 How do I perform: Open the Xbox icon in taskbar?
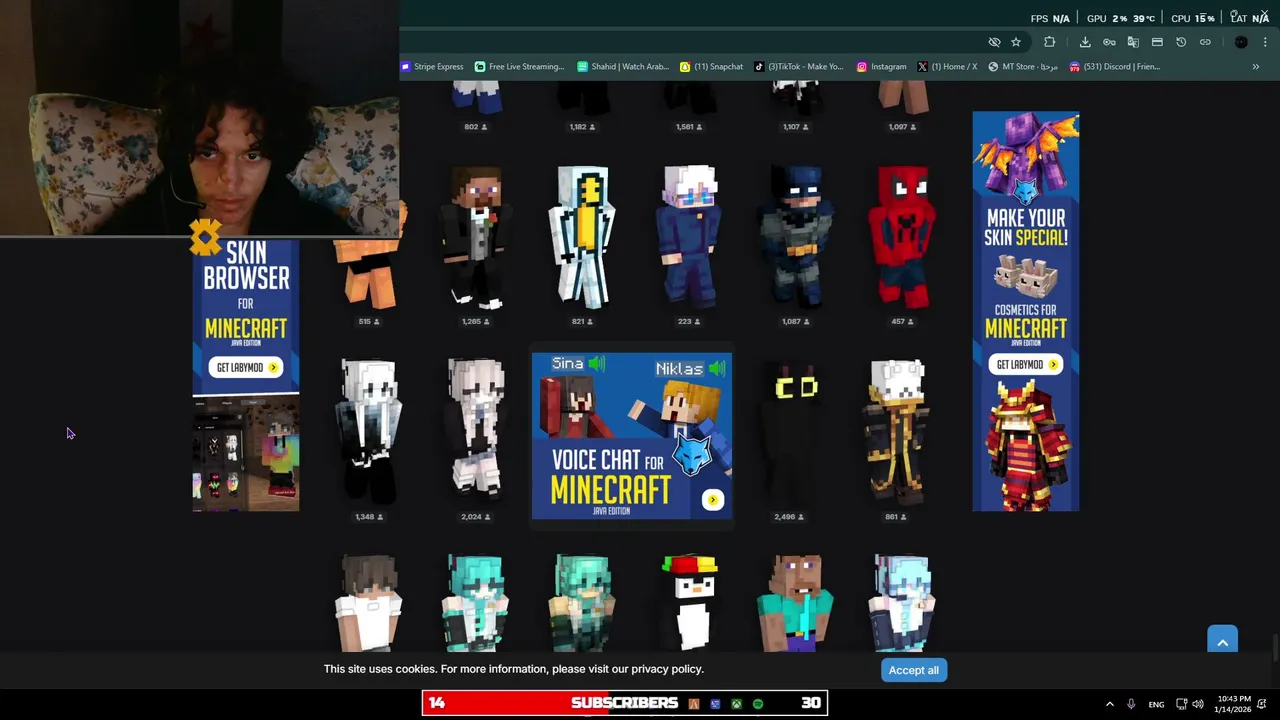pyautogui.click(x=737, y=704)
